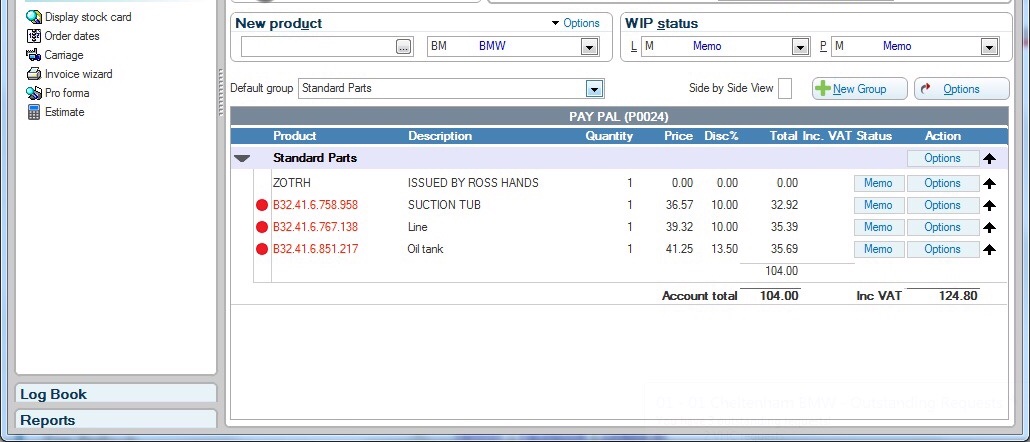Screen dimensions: 1030x442
Task: Click Memo button for Line row
Action: coord(879,227)
